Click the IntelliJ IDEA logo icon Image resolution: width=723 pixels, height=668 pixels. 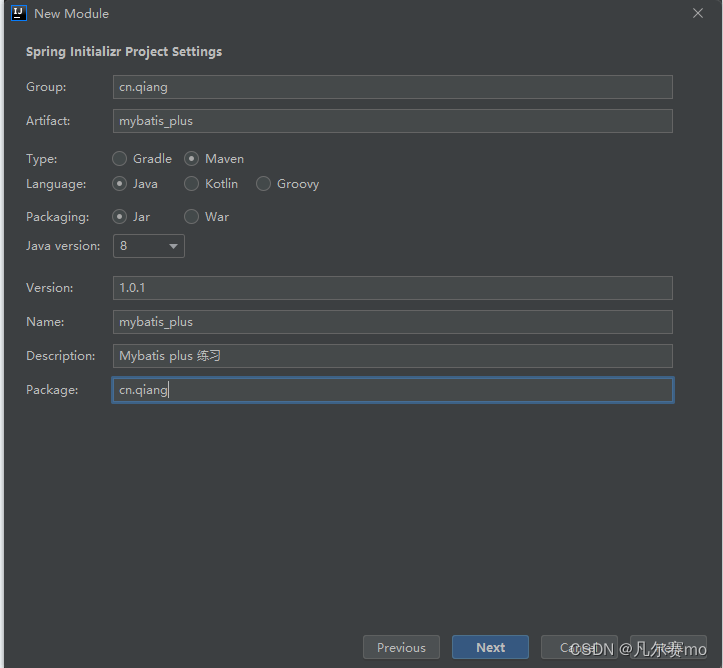19,13
